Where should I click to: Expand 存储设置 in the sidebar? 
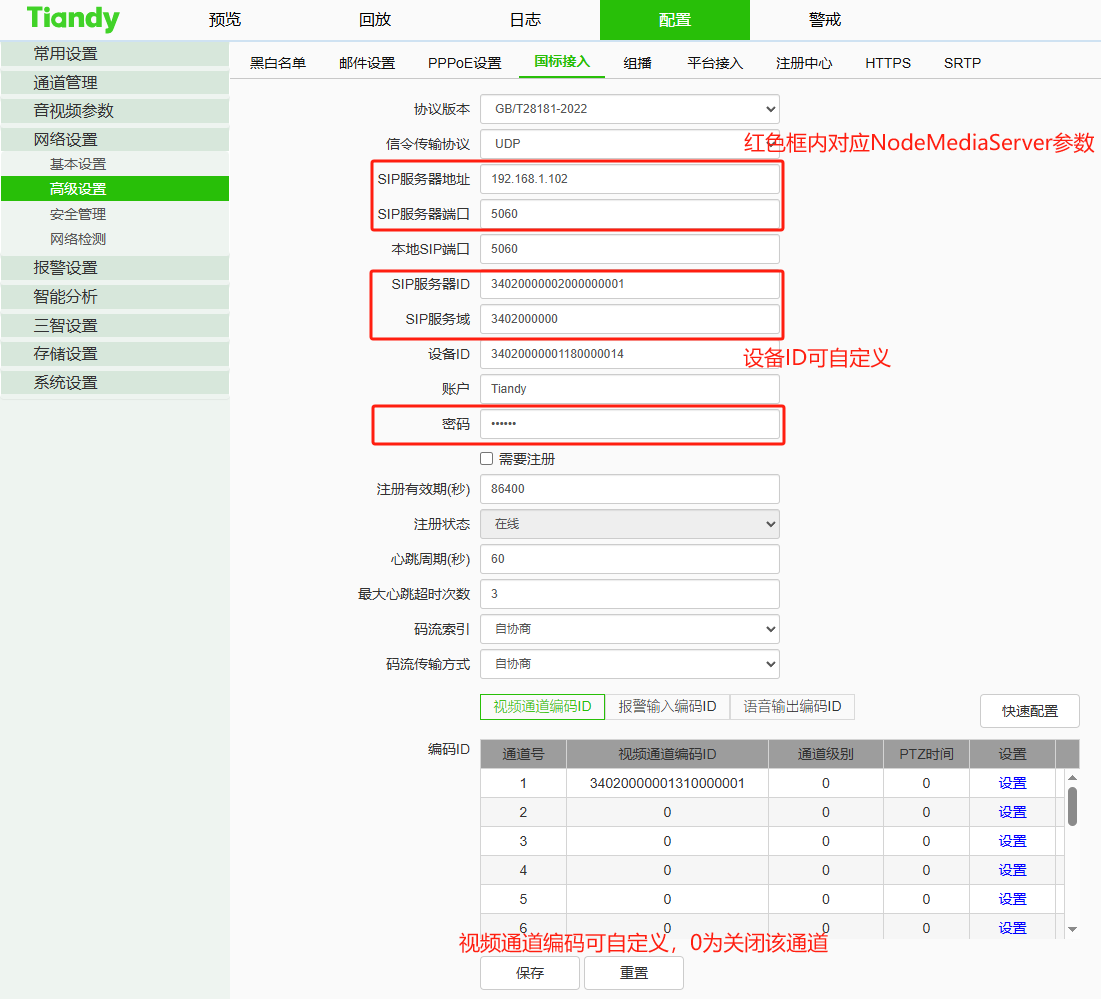coord(115,354)
